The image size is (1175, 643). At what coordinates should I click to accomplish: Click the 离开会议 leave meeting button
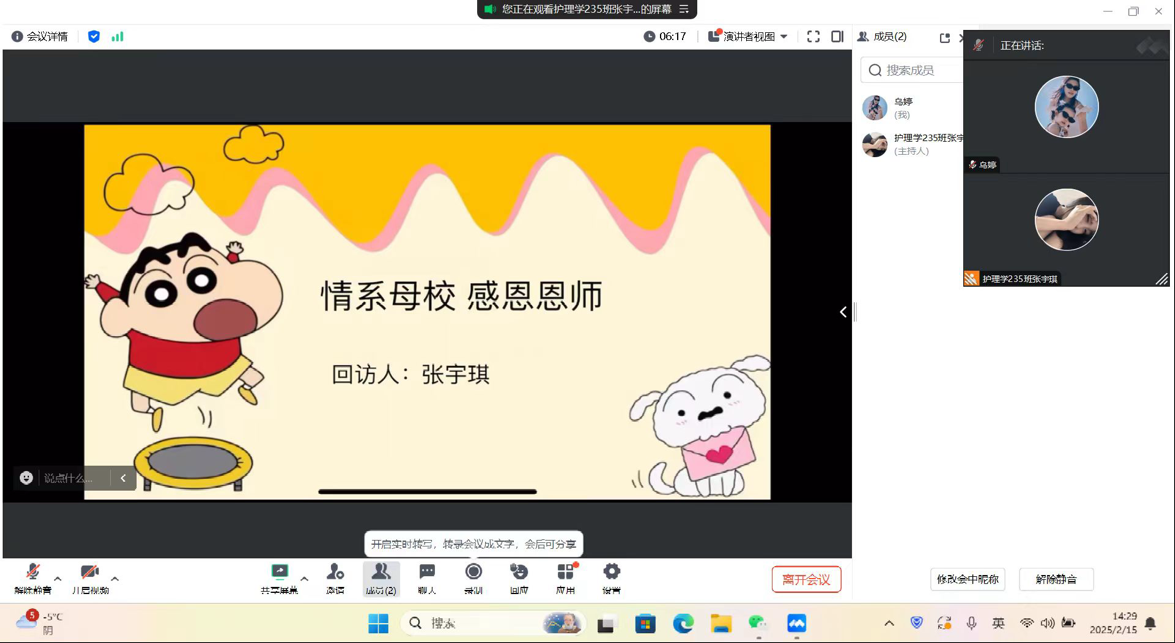tap(806, 580)
